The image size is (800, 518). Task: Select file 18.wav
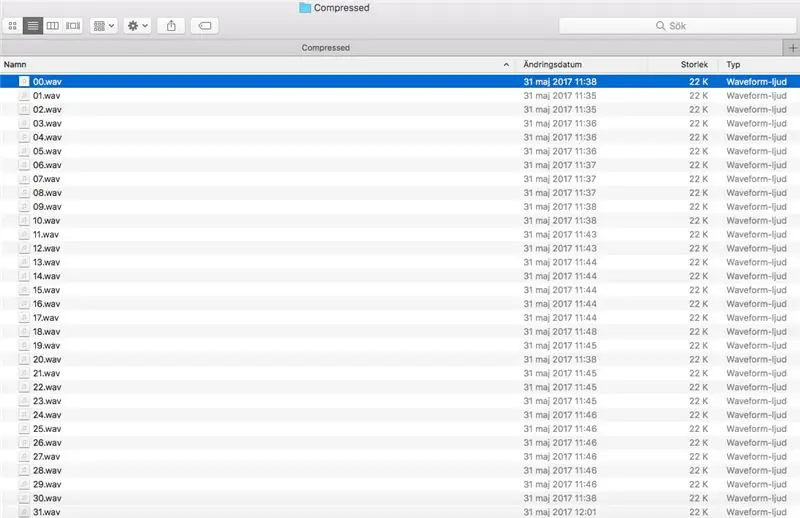(400, 331)
